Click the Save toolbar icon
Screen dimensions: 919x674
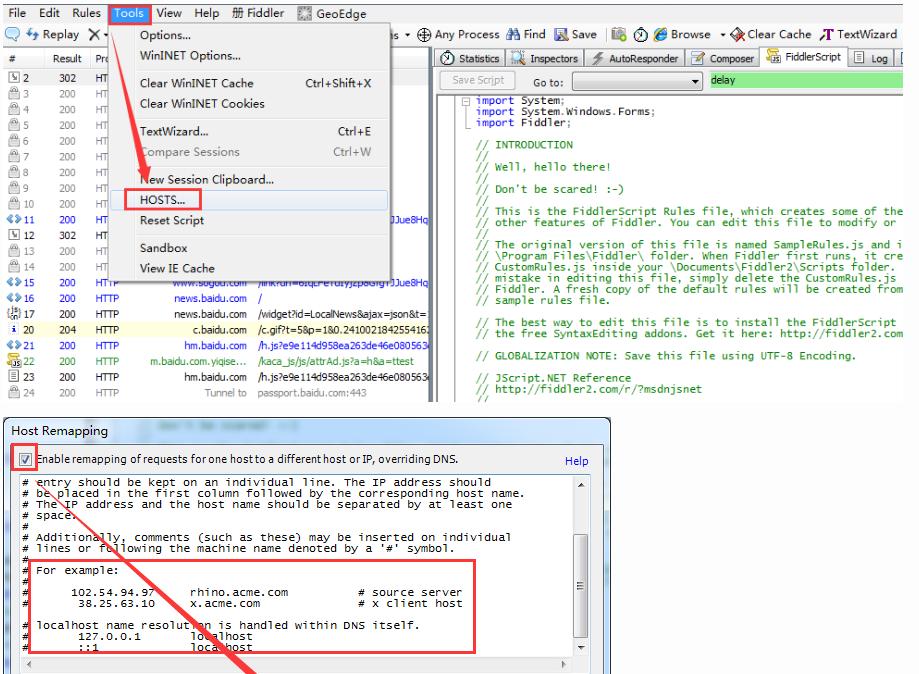click(x=561, y=35)
